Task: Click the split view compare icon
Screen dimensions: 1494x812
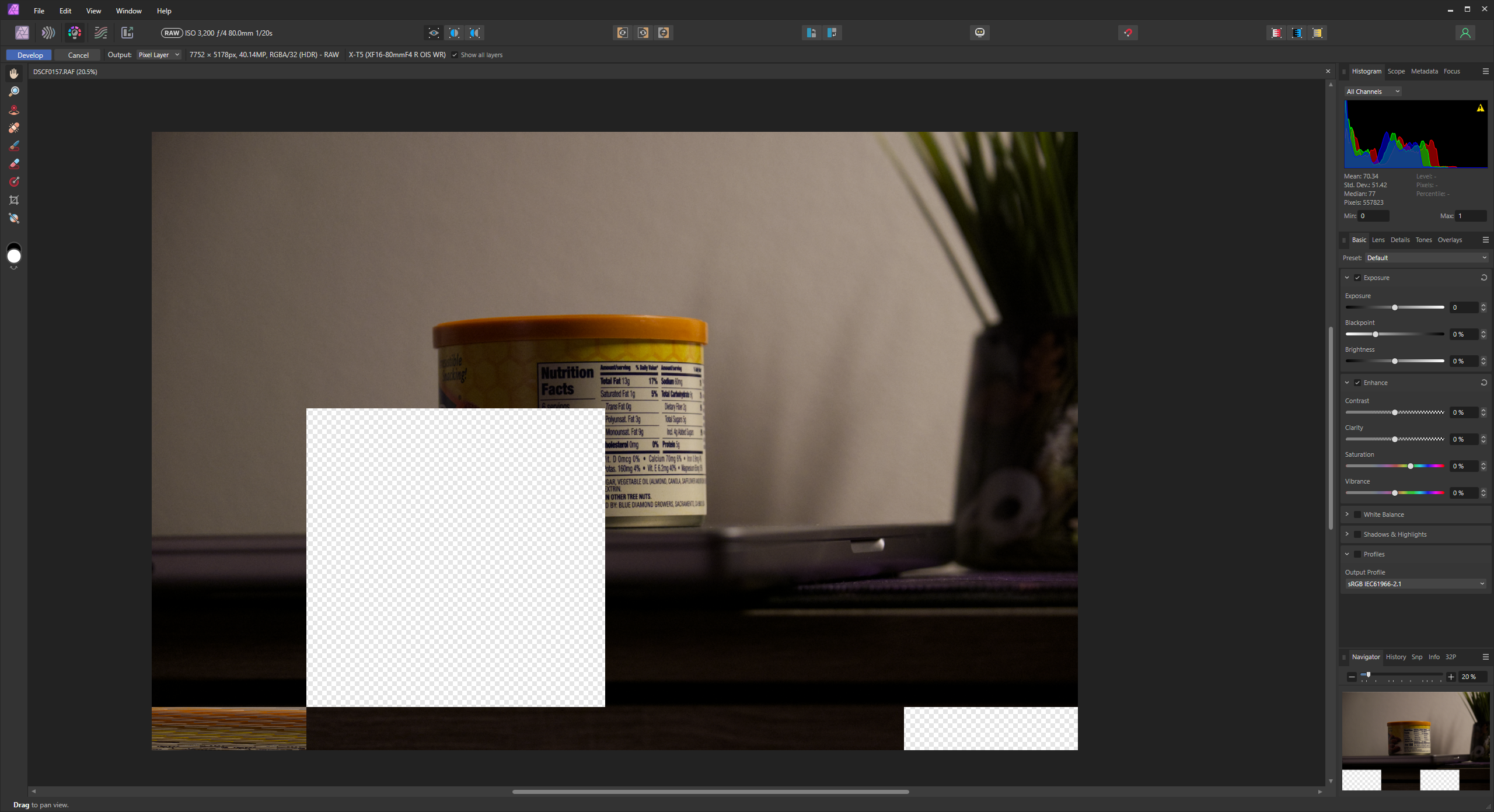Action: (455, 33)
